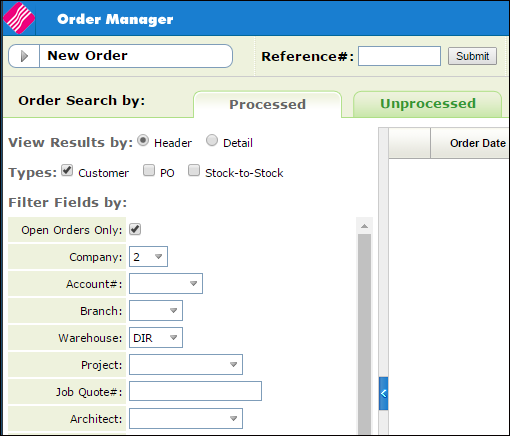
Task: Uncheck the Customer type checkbox
Action: point(67,170)
